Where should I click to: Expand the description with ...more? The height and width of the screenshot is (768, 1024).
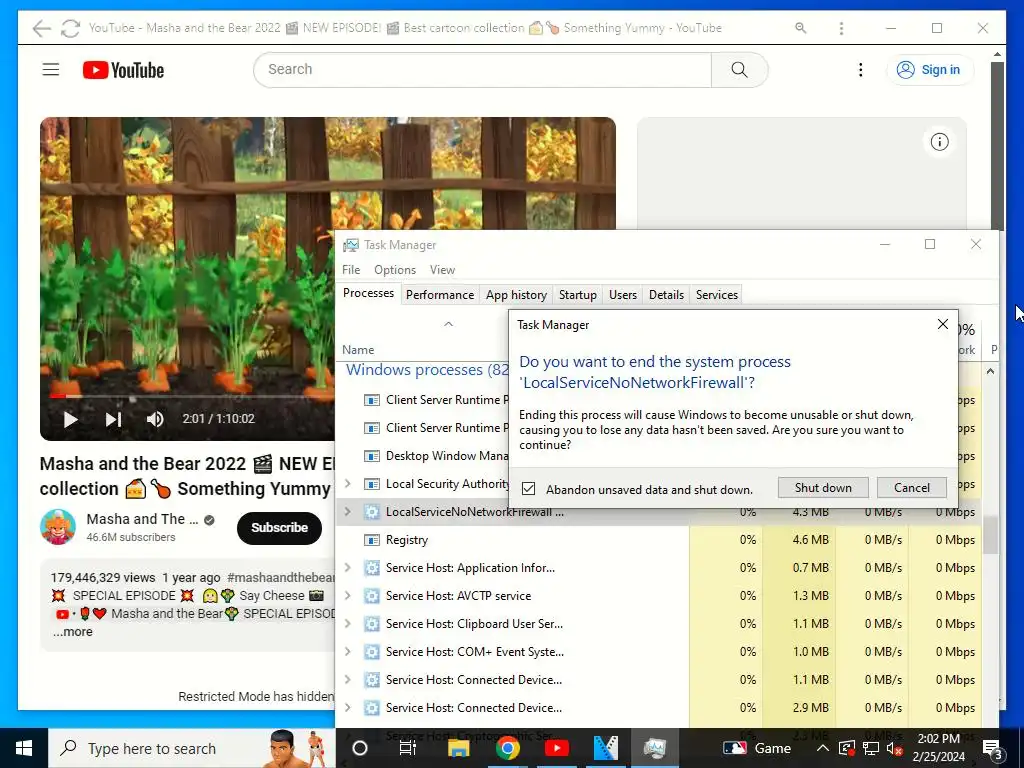coord(72,632)
